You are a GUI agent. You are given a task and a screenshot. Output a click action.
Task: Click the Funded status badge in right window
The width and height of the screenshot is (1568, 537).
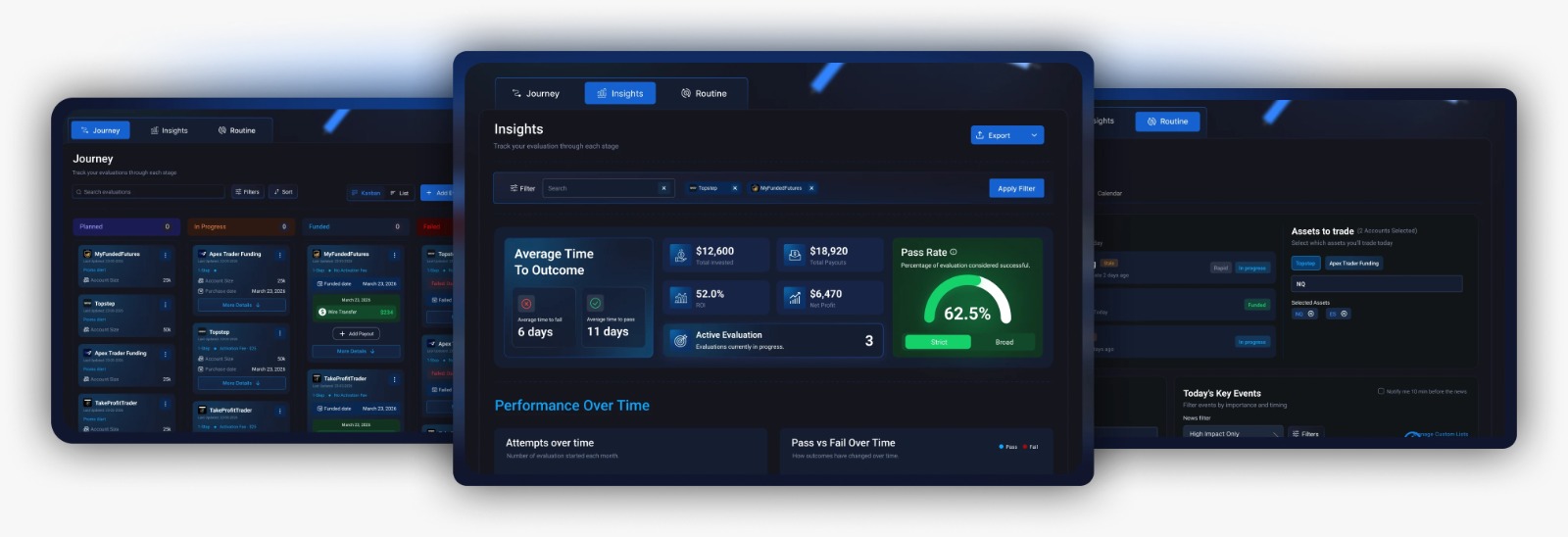1256,305
